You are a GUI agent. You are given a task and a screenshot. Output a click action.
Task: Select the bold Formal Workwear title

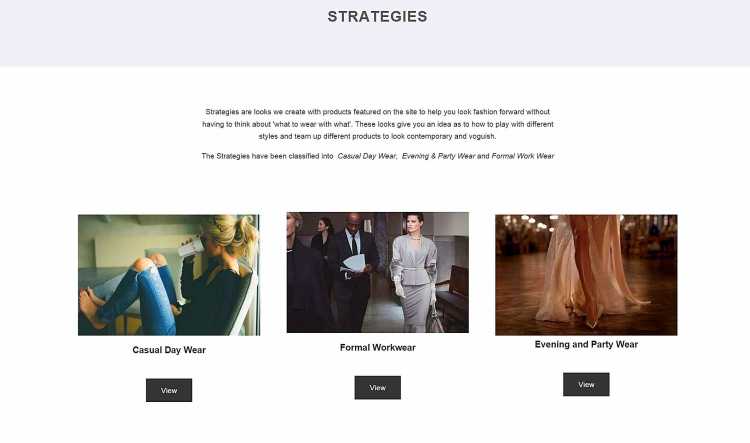377,348
